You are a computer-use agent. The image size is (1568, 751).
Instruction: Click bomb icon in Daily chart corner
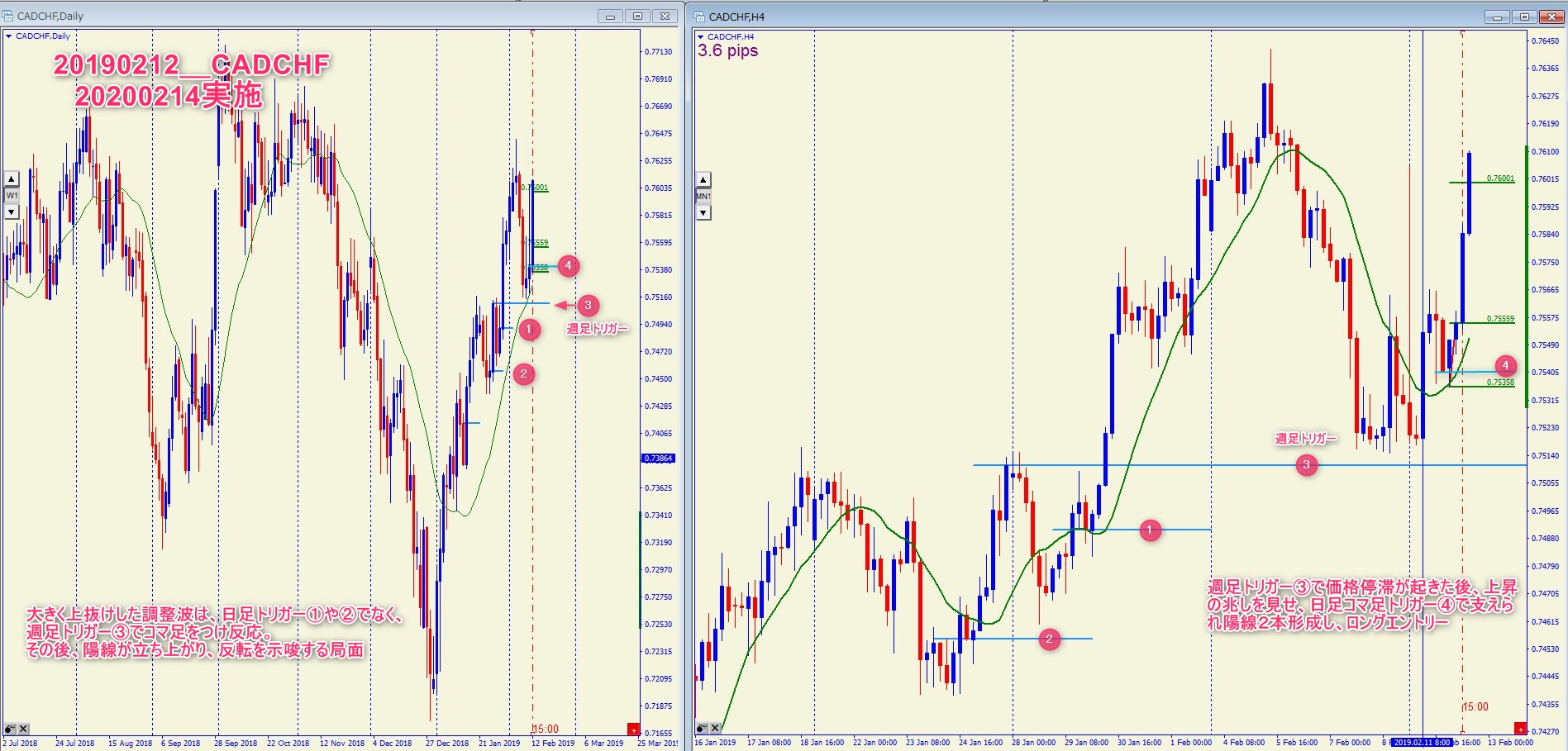click(10, 729)
